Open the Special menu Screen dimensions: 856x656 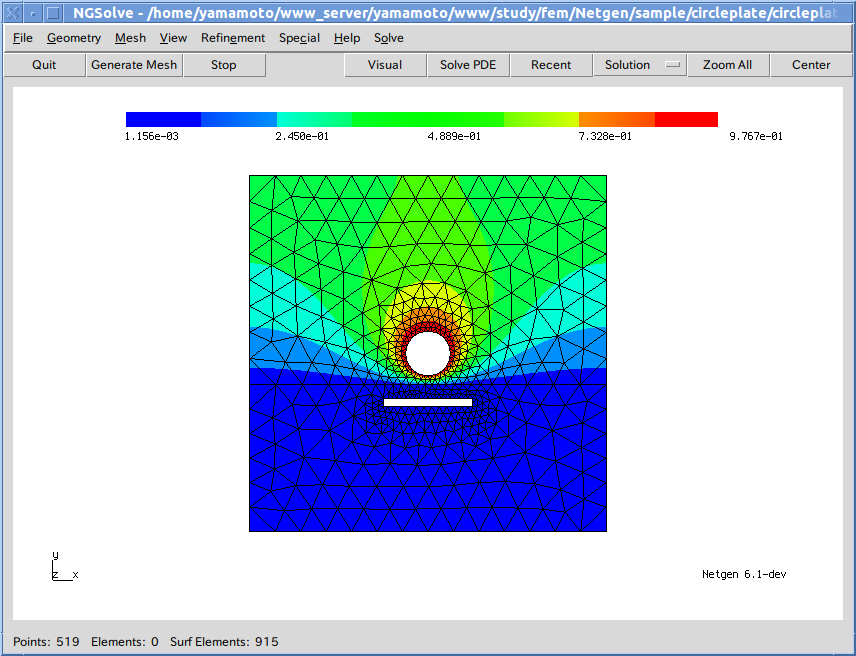click(299, 38)
